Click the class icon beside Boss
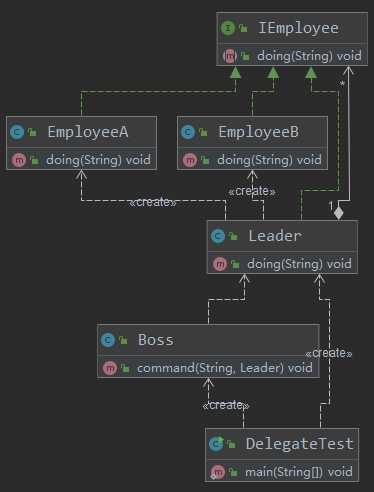 coord(108,340)
